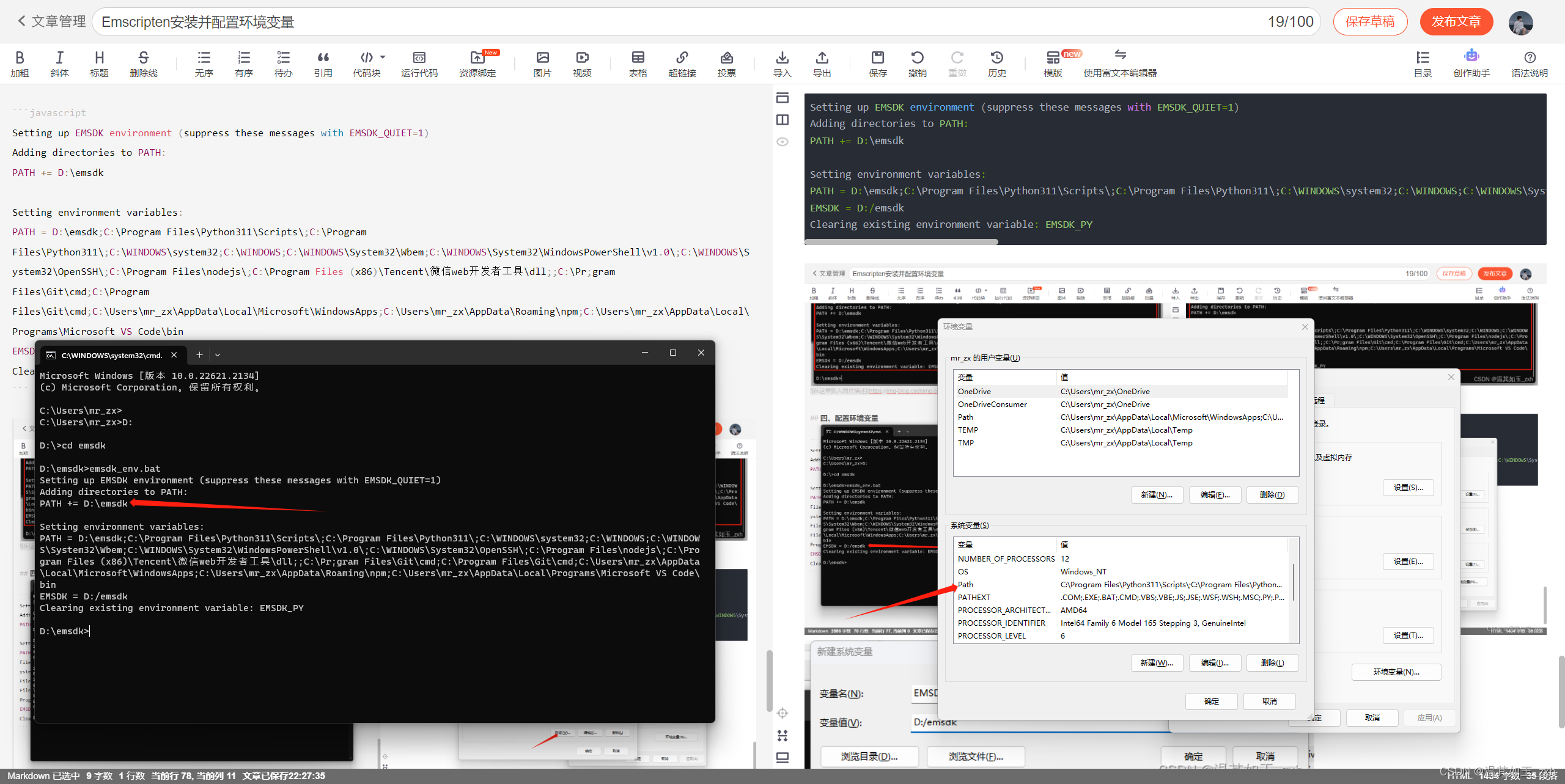Open the code block language dropdown arrow
Viewport: 1565px width, 784px height.
[383, 57]
